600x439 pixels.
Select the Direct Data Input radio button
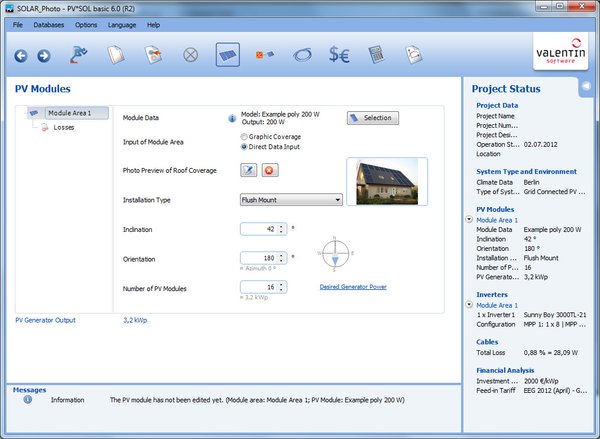pos(245,146)
